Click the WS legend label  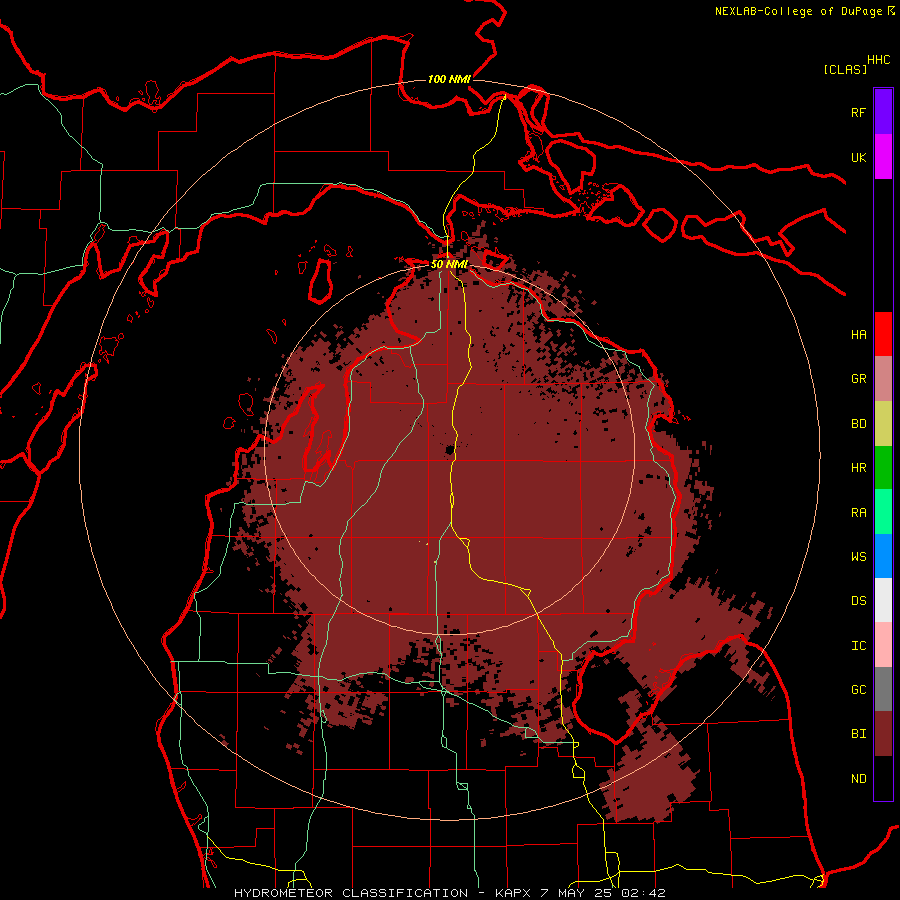click(x=858, y=556)
